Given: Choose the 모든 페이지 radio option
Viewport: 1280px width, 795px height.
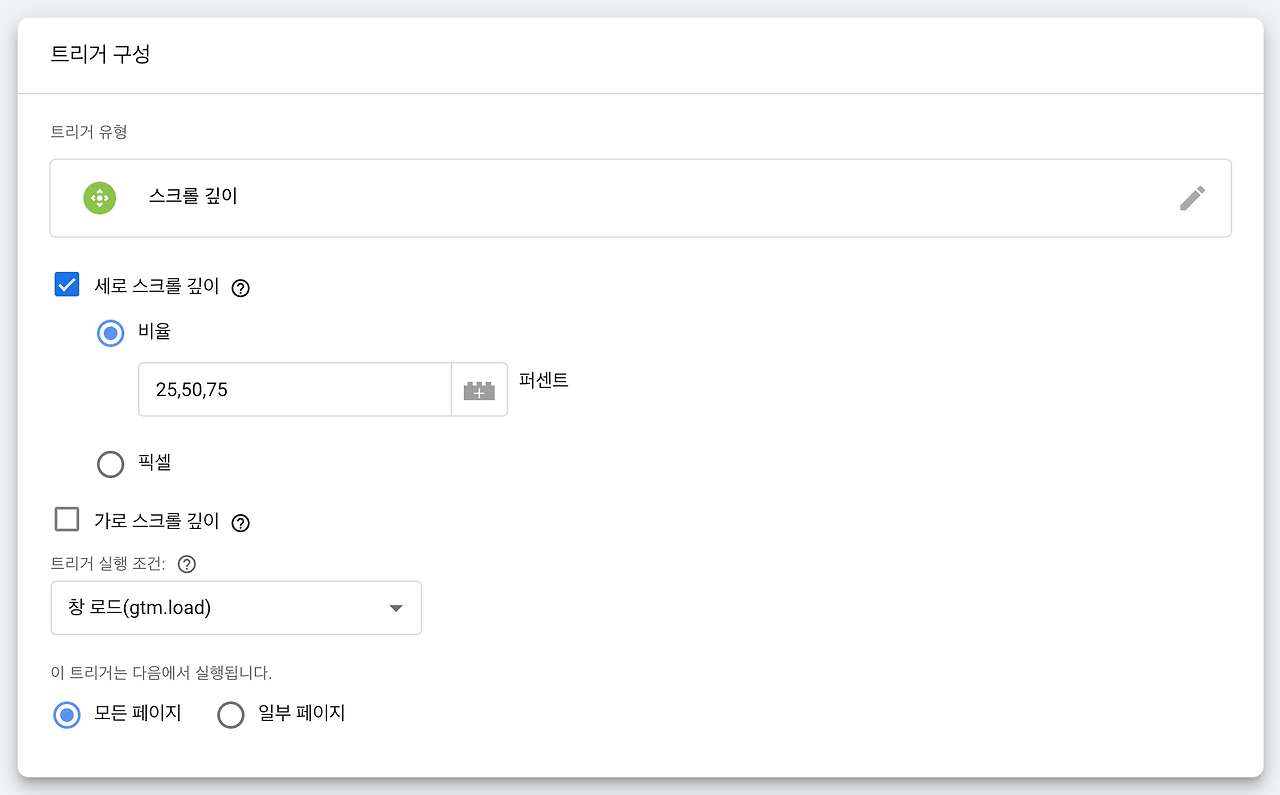Looking at the screenshot, I should pyautogui.click(x=67, y=715).
